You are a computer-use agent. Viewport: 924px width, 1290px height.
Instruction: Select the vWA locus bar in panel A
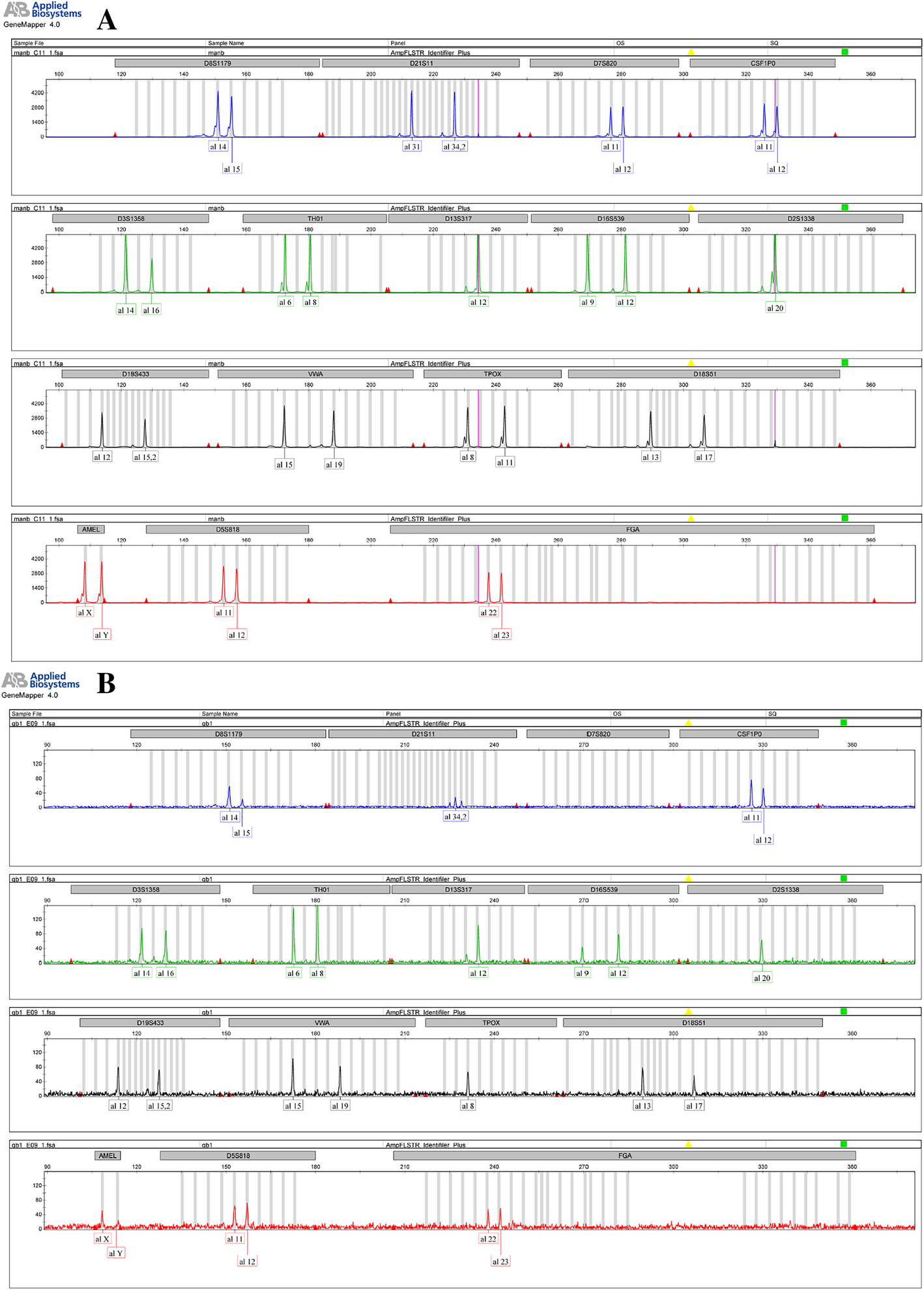pos(315,374)
